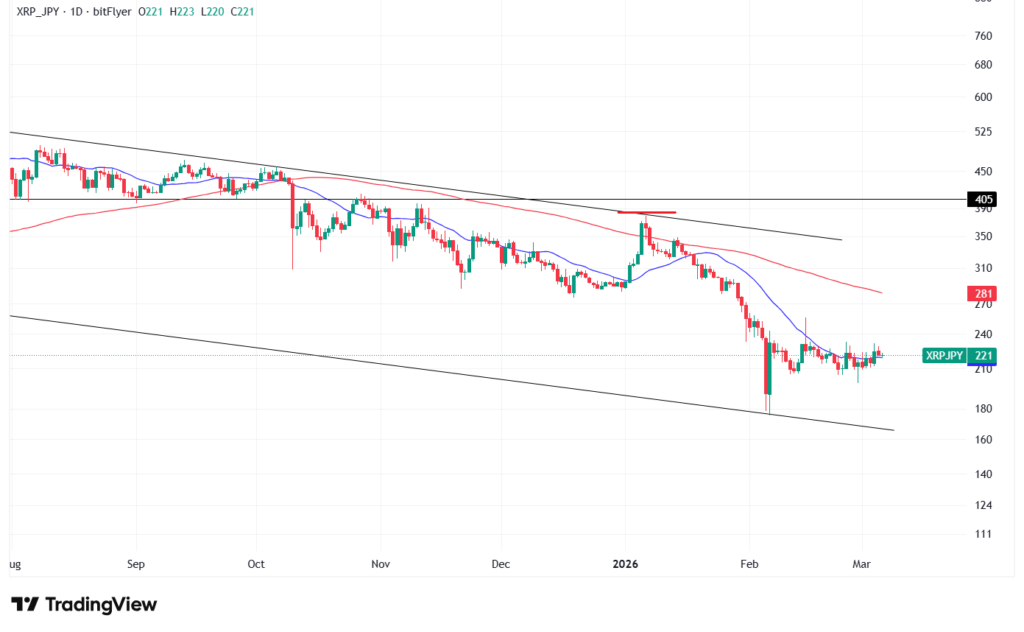
Task: Click the 111 value on price scale
Action: [981, 534]
